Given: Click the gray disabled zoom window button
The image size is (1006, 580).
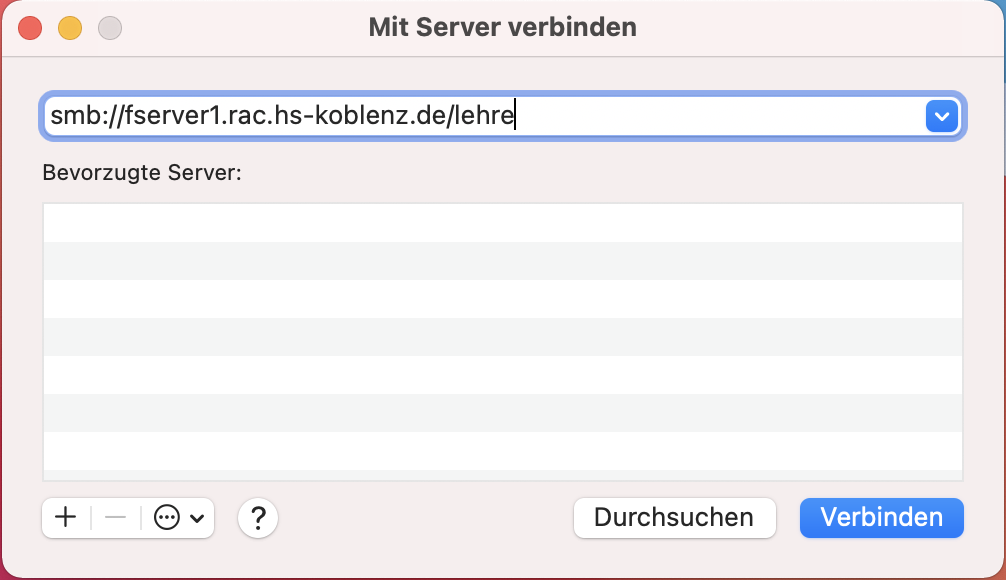Looking at the screenshot, I should 110,27.
